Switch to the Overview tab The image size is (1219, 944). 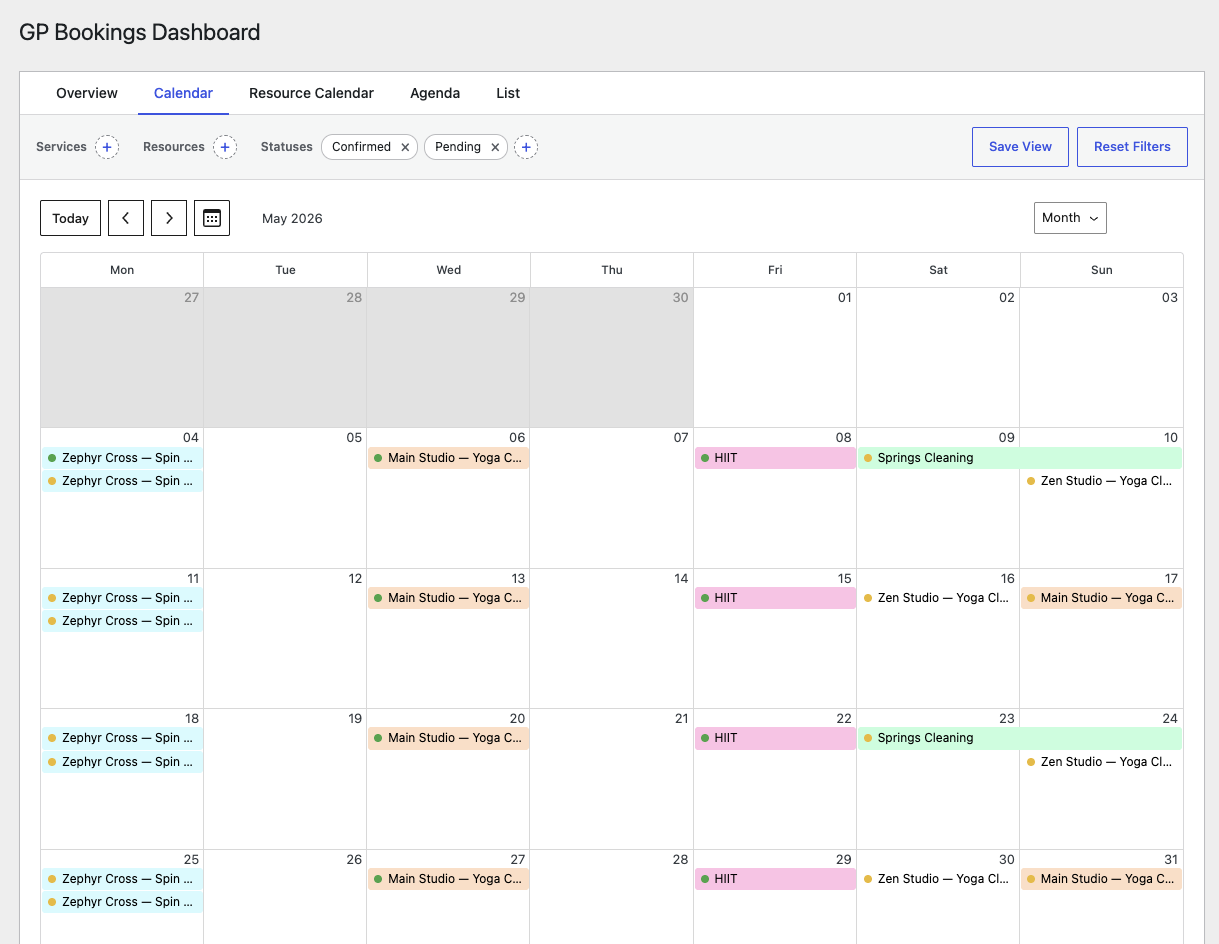87,93
